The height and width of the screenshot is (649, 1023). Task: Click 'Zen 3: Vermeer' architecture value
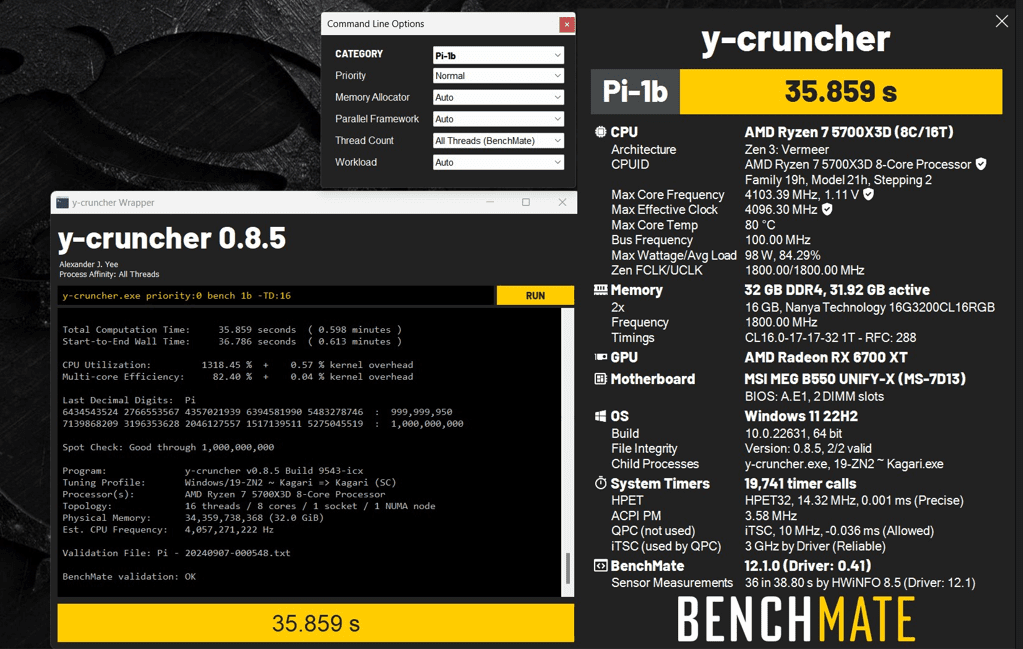coord(787,149)
